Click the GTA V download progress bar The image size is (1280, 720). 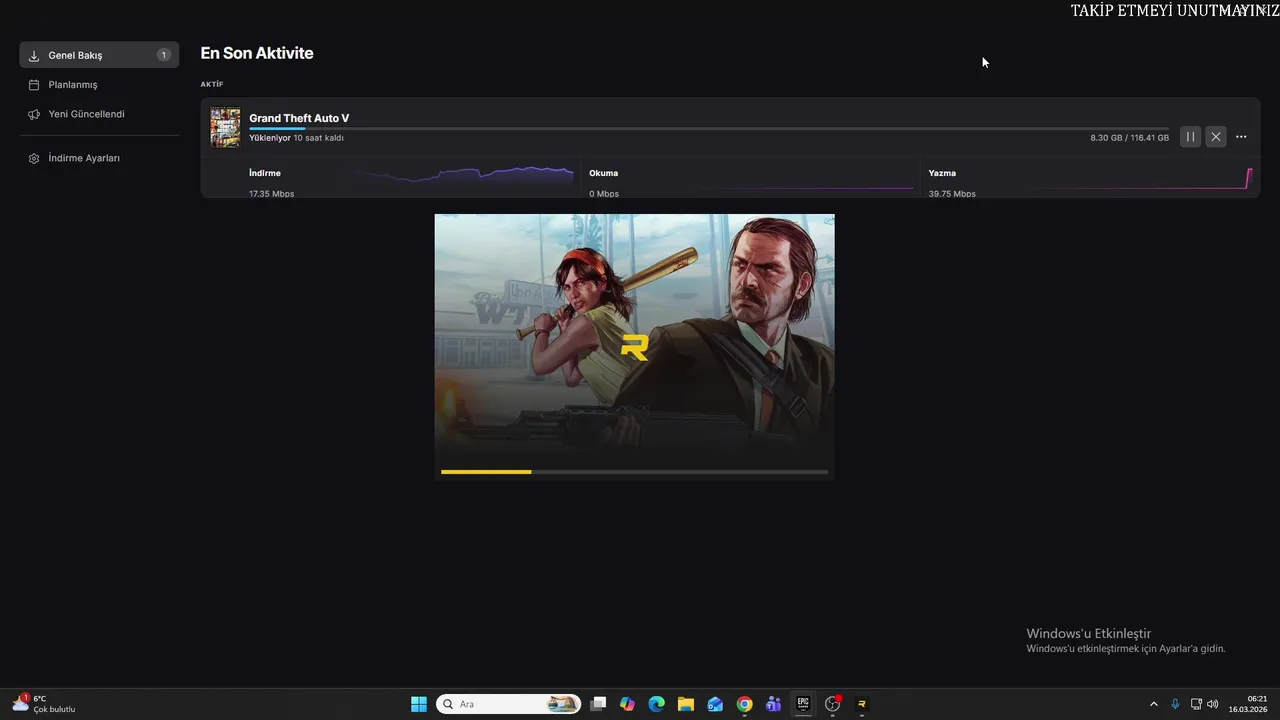[x=708, y=128]
